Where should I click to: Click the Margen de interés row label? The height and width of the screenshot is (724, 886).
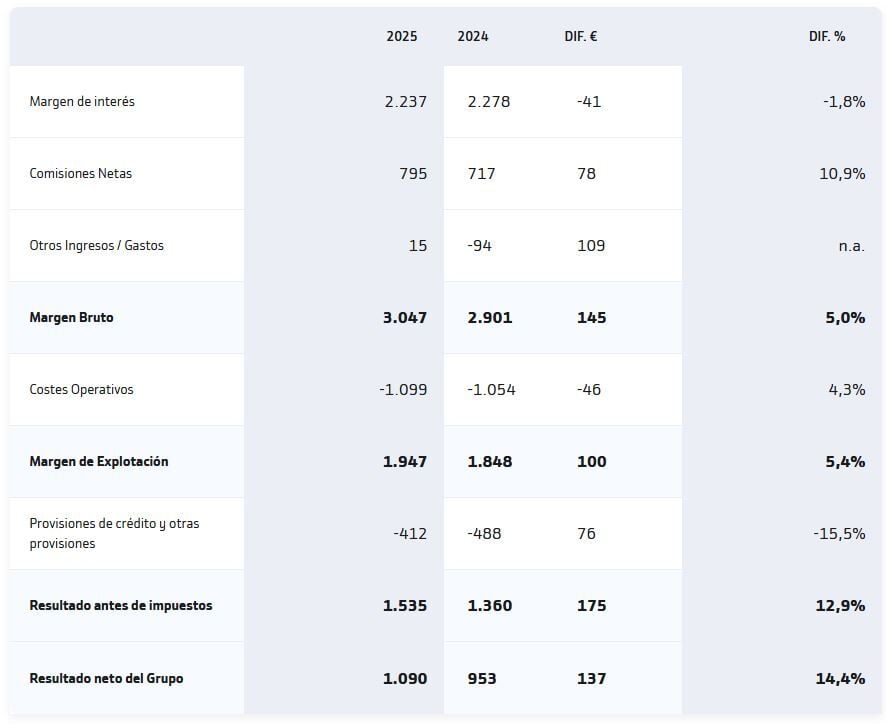click(82, 101)
